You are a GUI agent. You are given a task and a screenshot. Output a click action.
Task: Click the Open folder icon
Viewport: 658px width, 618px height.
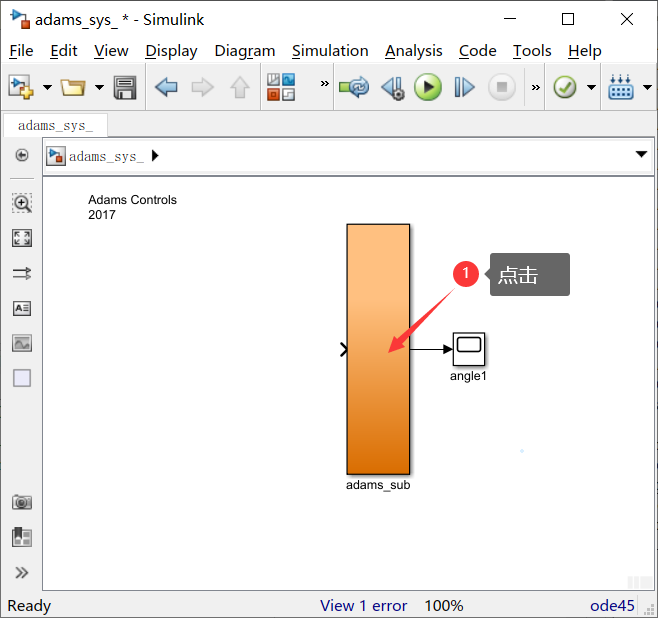73,87
